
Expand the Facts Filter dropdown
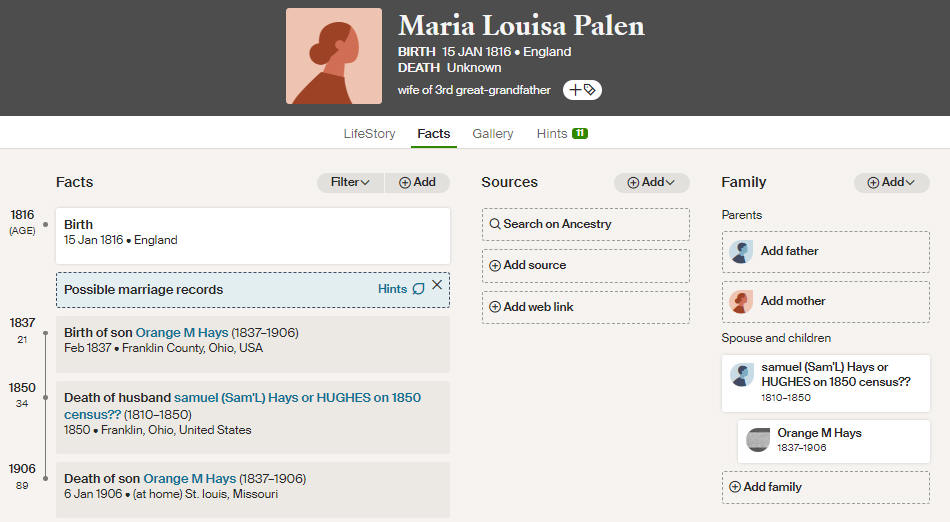(350, 182)
